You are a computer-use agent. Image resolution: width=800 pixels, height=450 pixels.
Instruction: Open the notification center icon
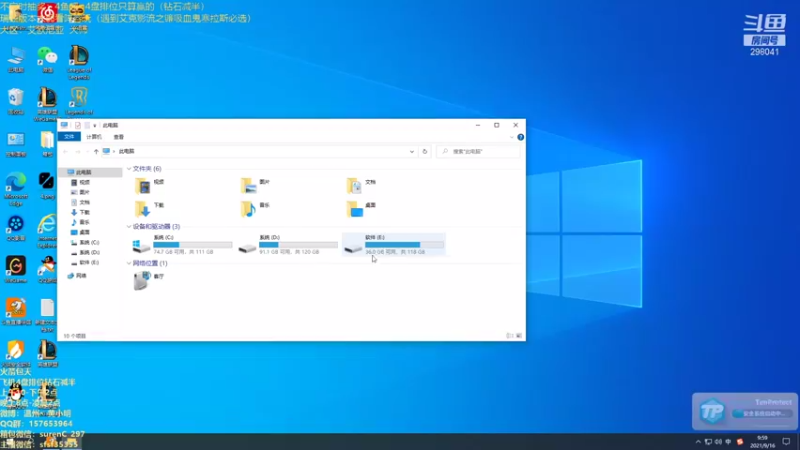(786, 442)
